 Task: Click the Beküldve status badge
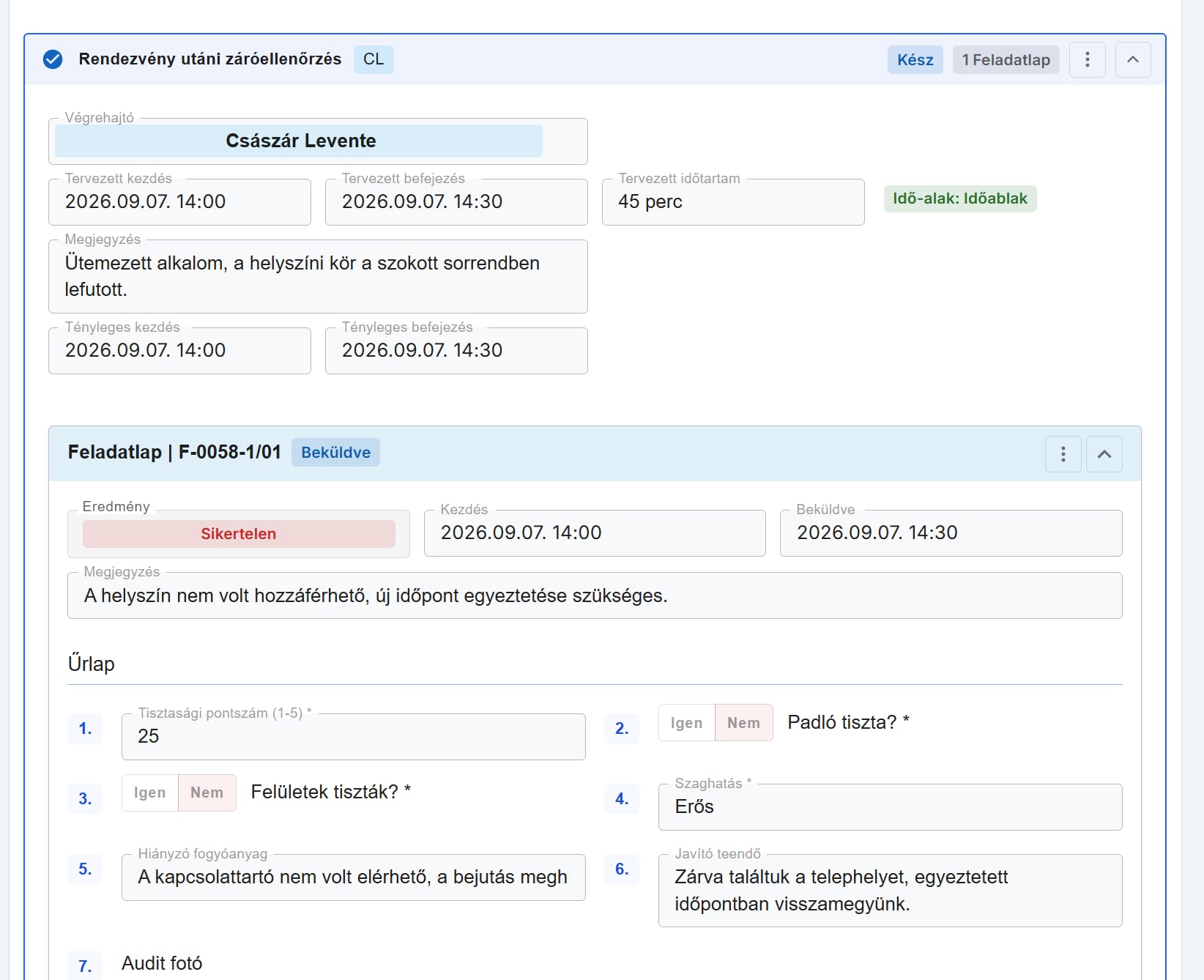[x=335, y=453]
